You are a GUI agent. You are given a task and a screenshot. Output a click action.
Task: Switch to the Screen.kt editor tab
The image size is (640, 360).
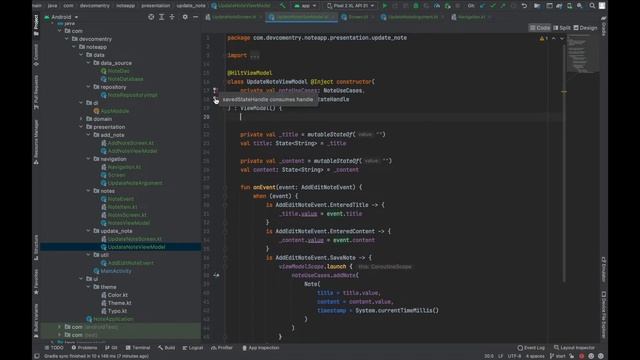(x=358, y=17)
